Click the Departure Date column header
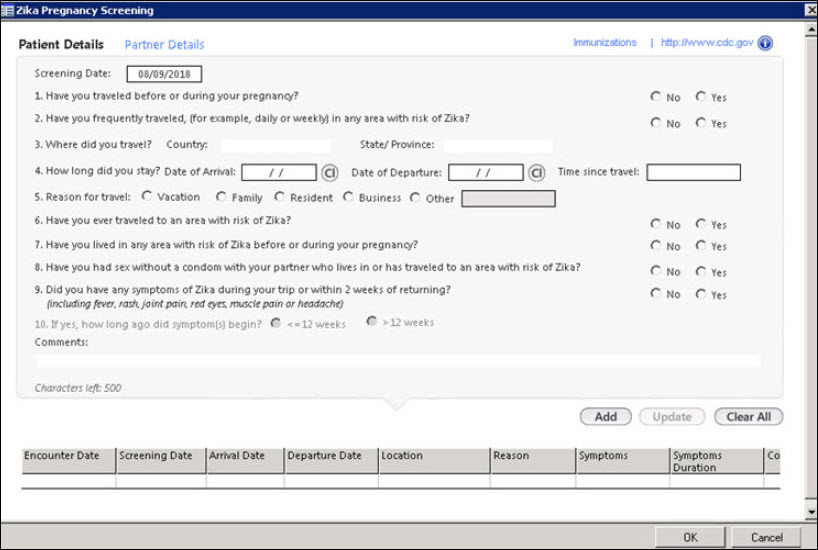This screenshot has width=818, height=550. point(332,461)
